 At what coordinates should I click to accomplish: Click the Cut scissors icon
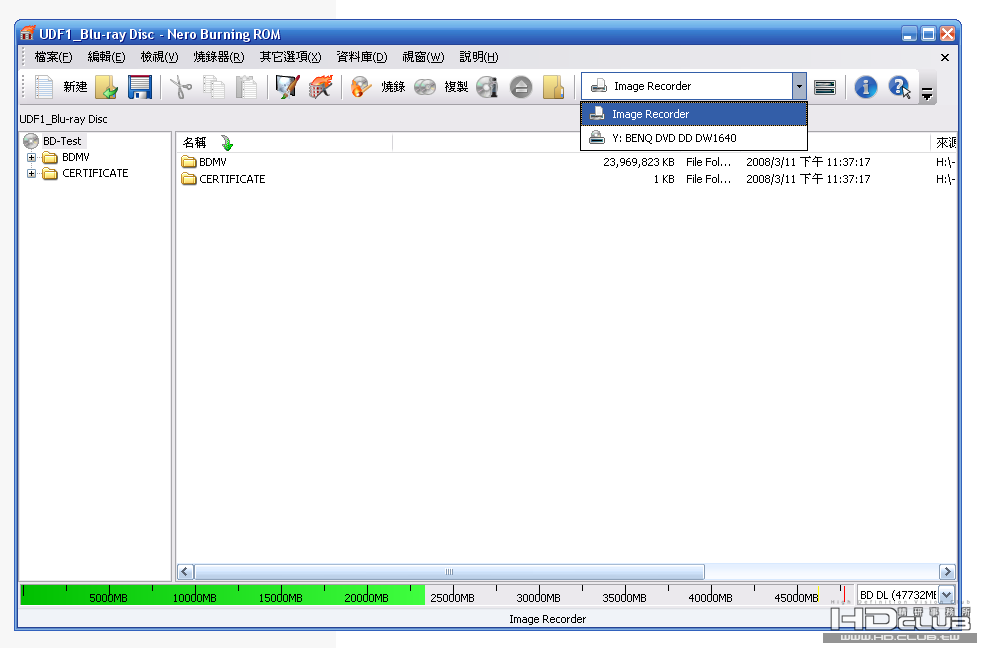(181, 87)
